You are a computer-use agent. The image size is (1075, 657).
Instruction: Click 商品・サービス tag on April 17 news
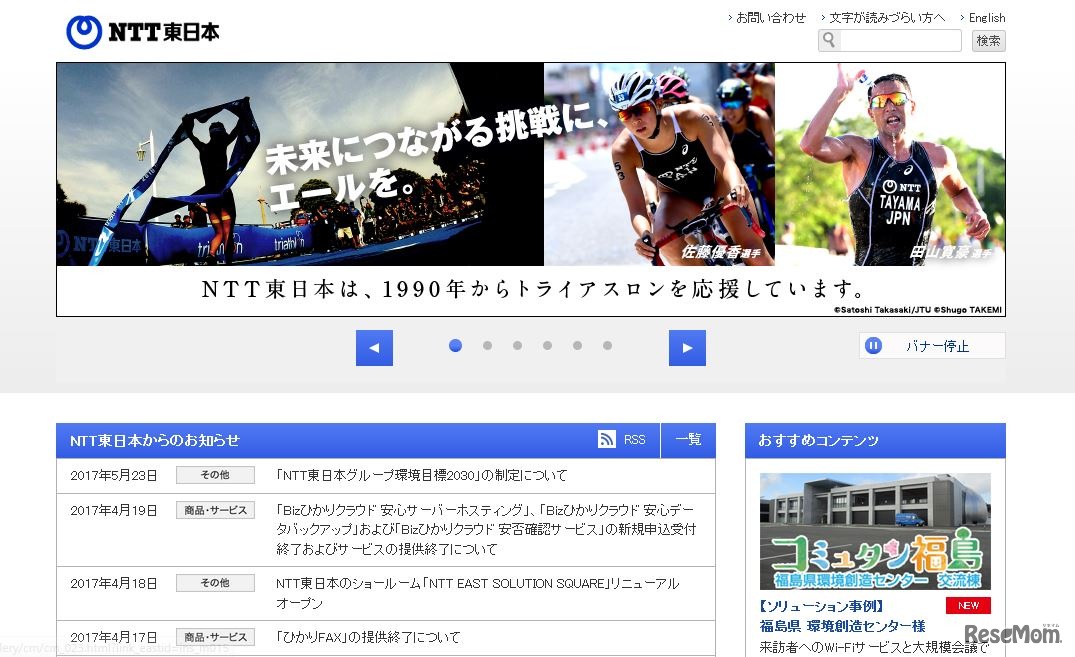(x=215, y=637)
